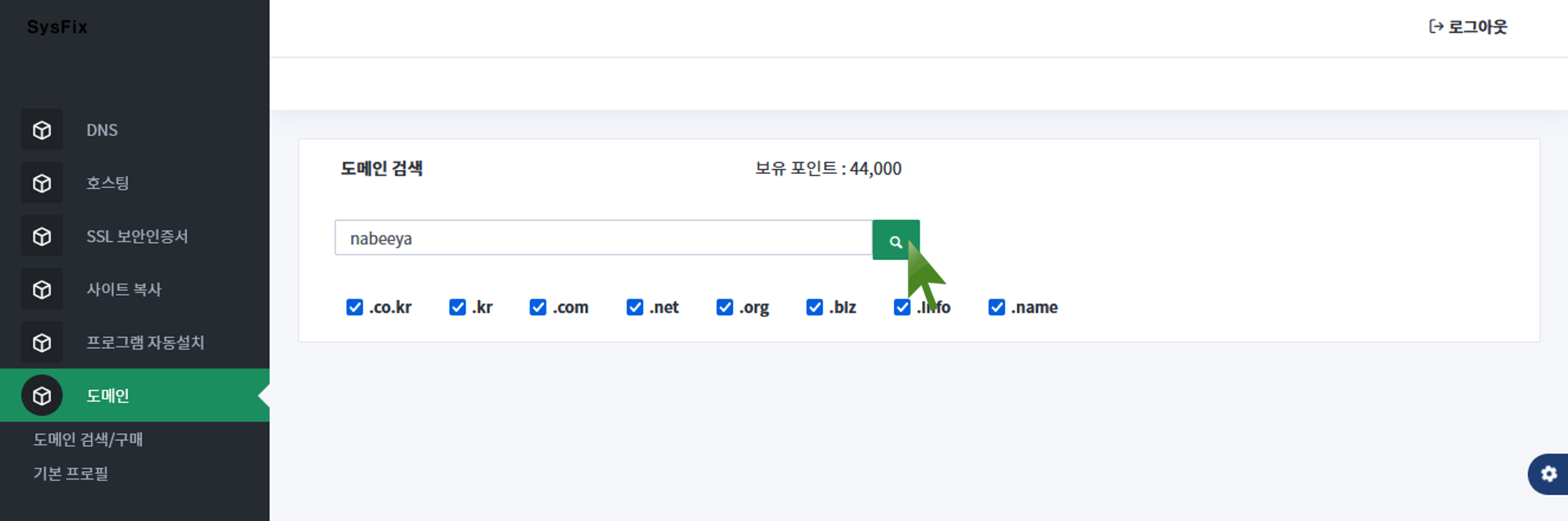
Task: Uncheck the .co.kr checkbox
Action: (x=354, y=307)
